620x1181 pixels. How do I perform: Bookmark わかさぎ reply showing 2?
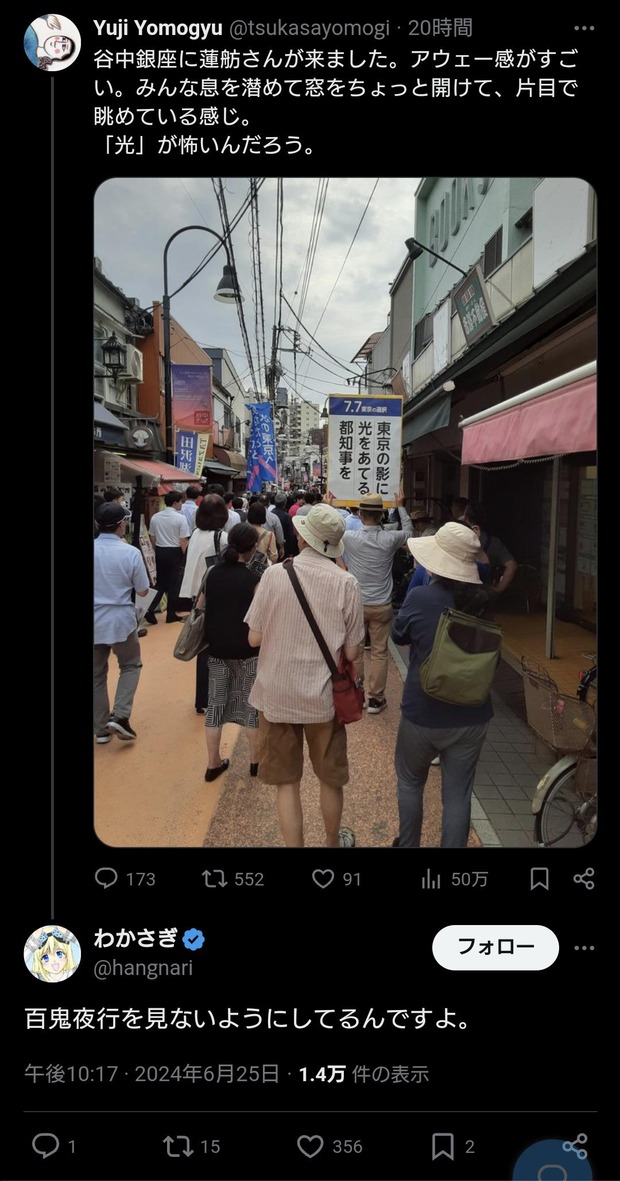(443, 1146)
